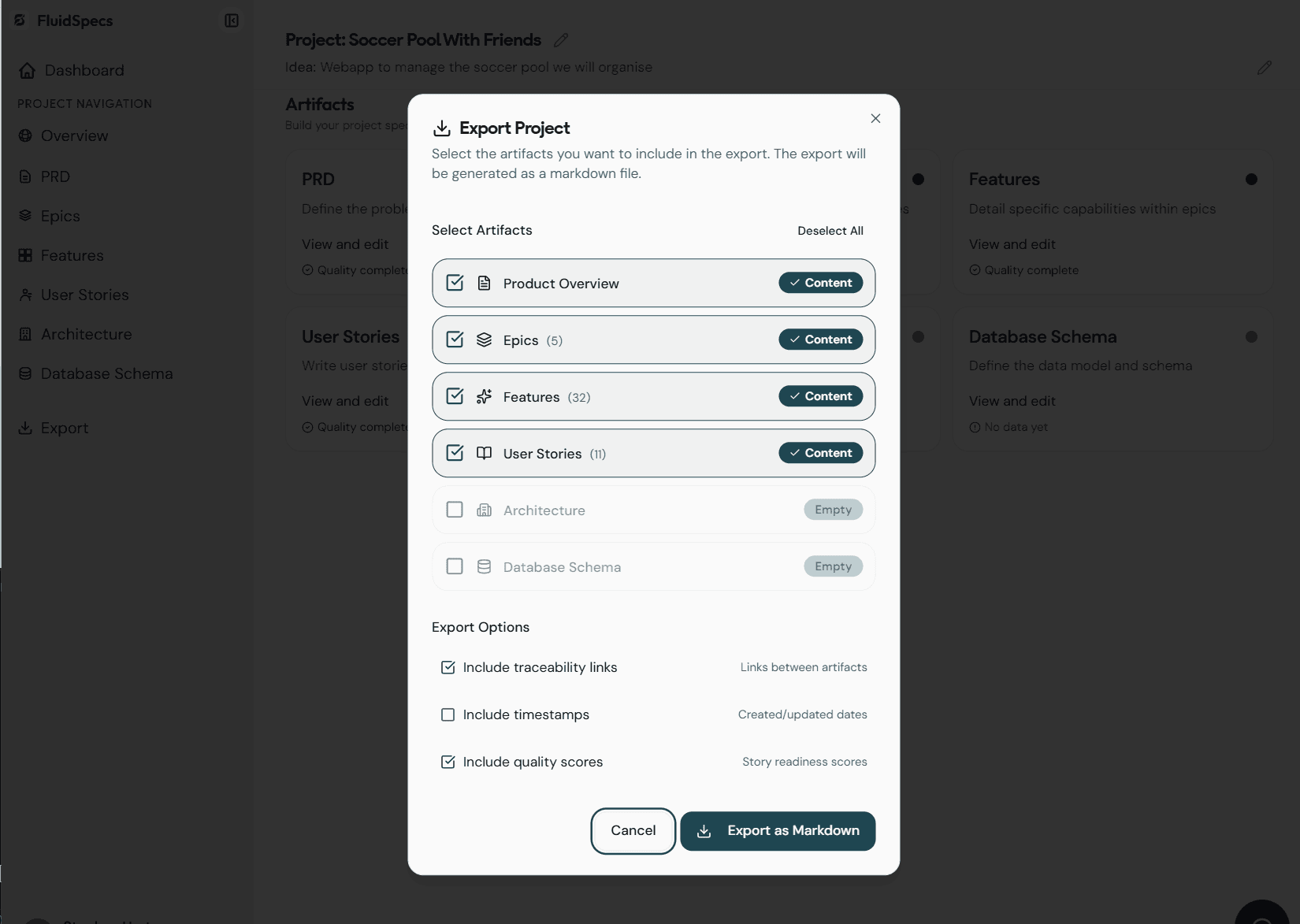
Task: Click the Database Schema icon in dialog
Action: (483, 566)
